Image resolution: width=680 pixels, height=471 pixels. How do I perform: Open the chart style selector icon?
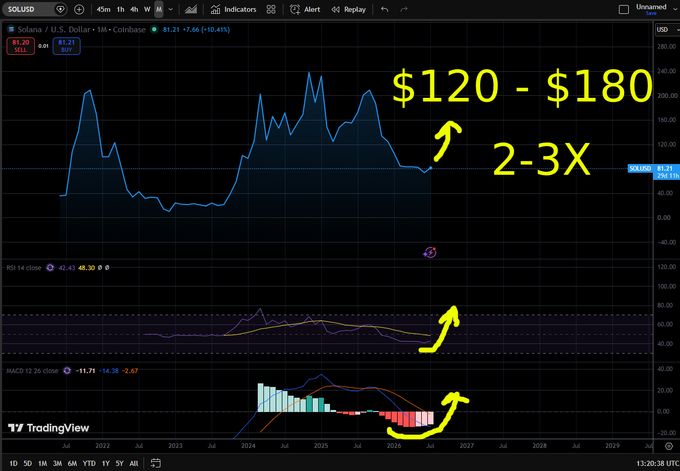point(191,9)
